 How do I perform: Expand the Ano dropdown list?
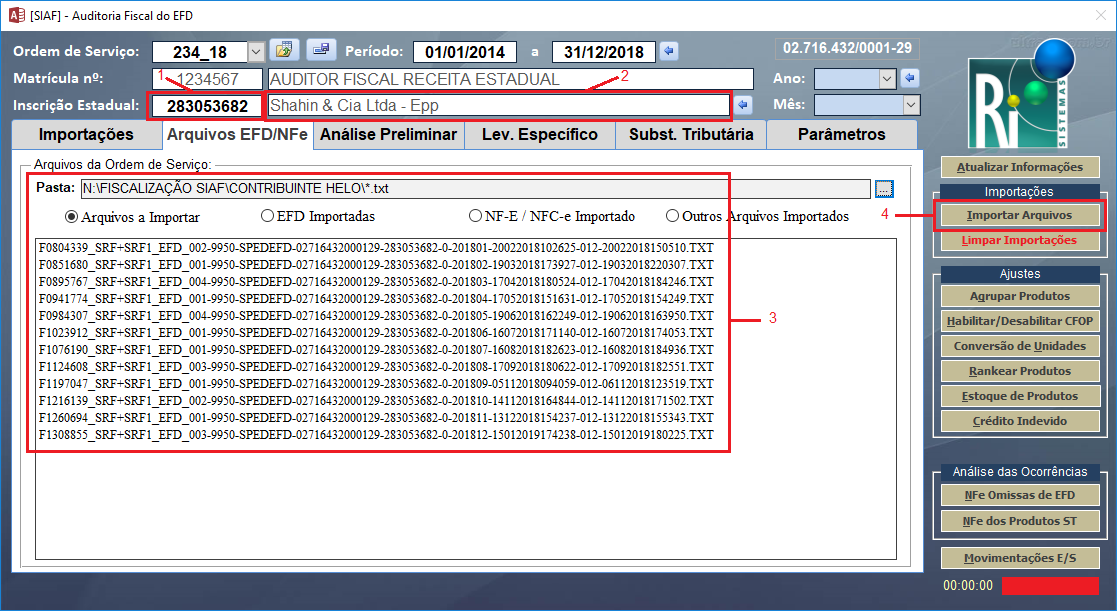(x=886, y=78)
